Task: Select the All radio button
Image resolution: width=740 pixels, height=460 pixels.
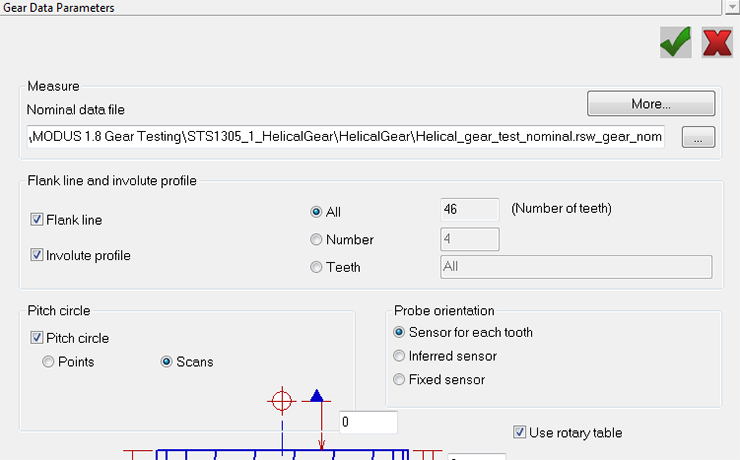Action: [317, 212]
